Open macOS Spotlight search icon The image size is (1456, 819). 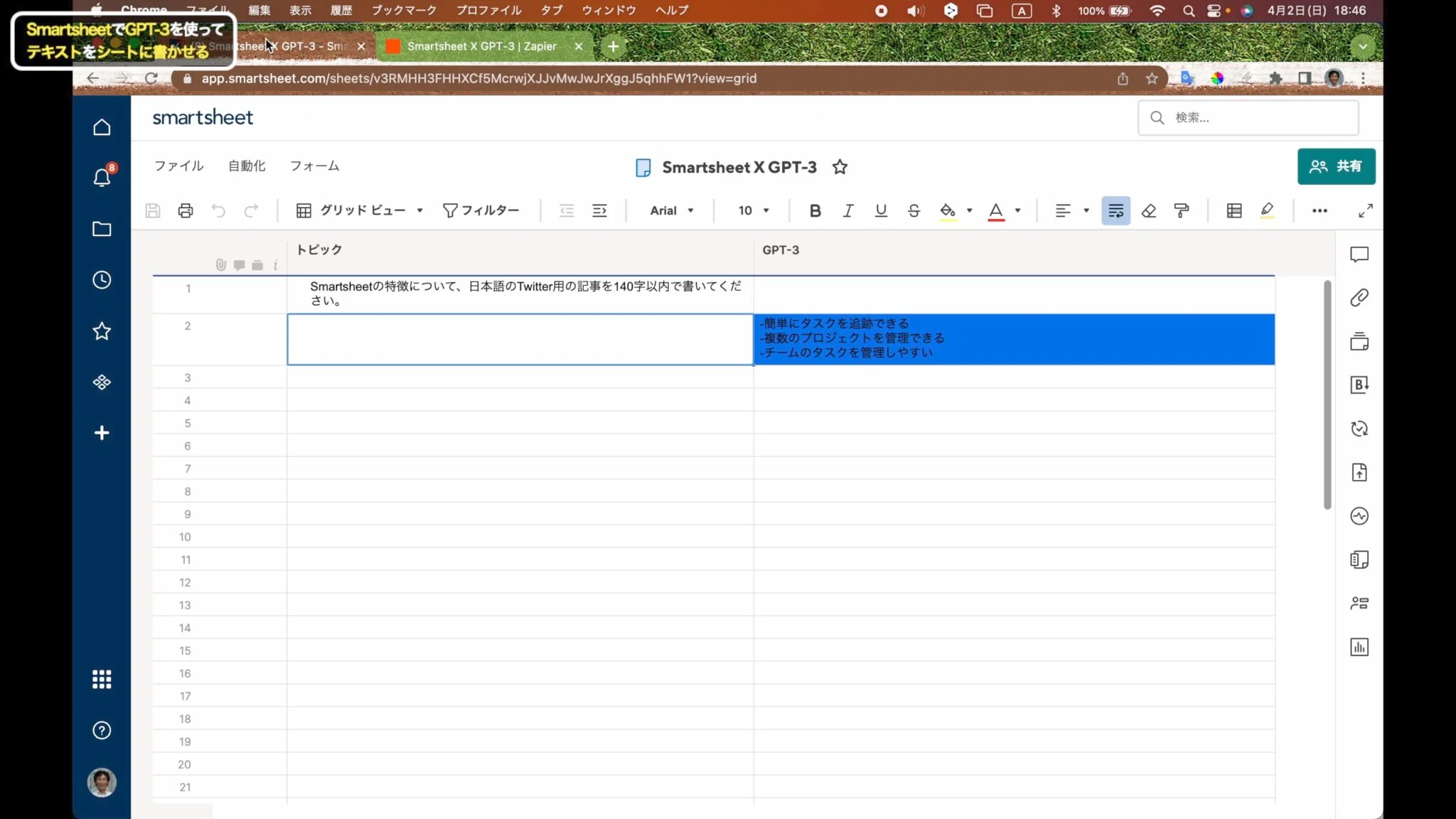[1188, 10]
